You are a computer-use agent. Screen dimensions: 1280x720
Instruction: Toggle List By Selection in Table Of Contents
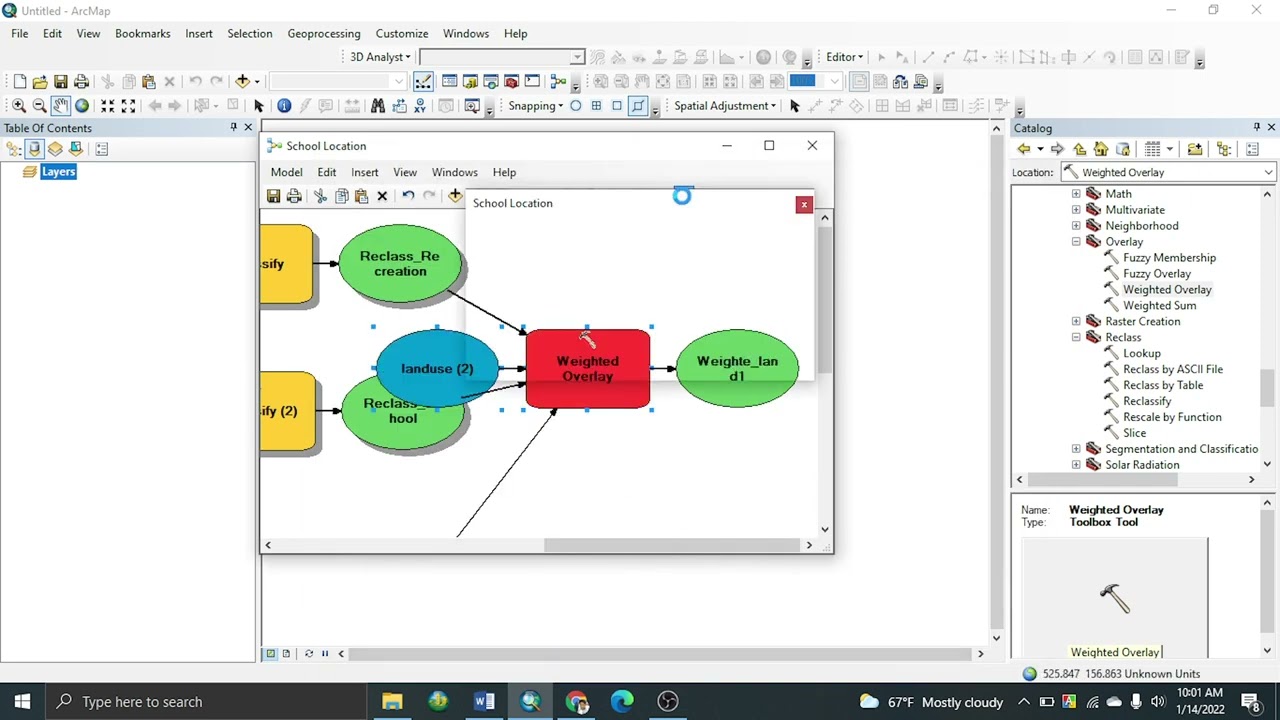pyautogui.click(x=76, y=149)
